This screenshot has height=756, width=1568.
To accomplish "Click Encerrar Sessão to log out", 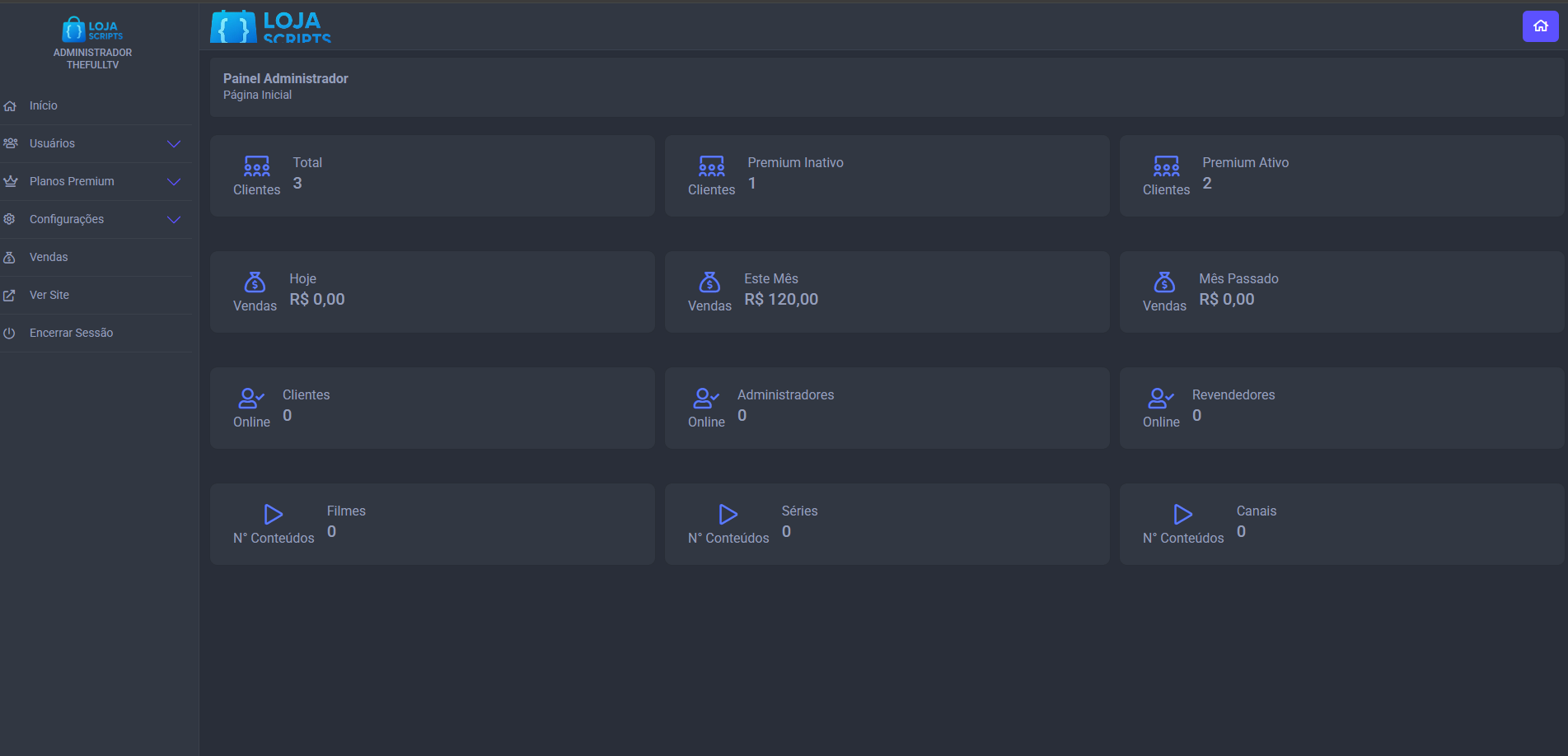I will pos(71,334).
